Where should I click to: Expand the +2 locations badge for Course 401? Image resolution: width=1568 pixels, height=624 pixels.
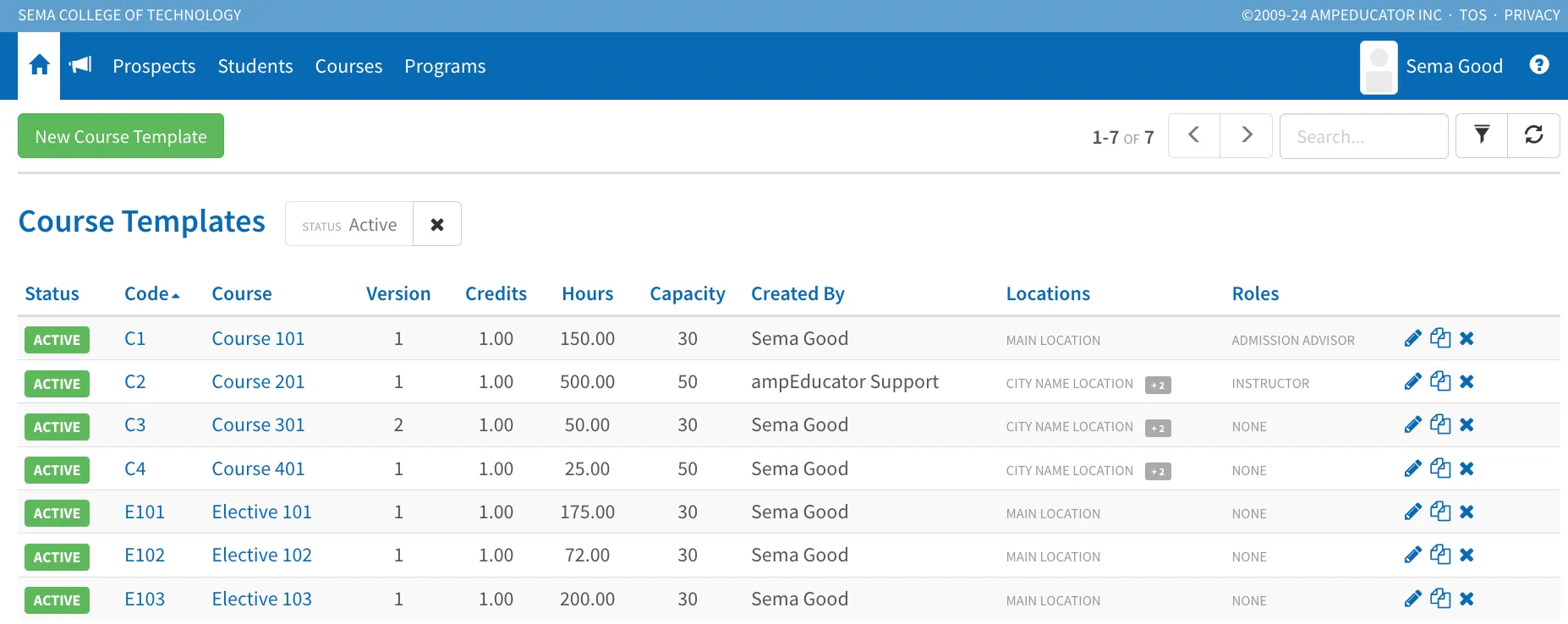(x=1158, y=472)
